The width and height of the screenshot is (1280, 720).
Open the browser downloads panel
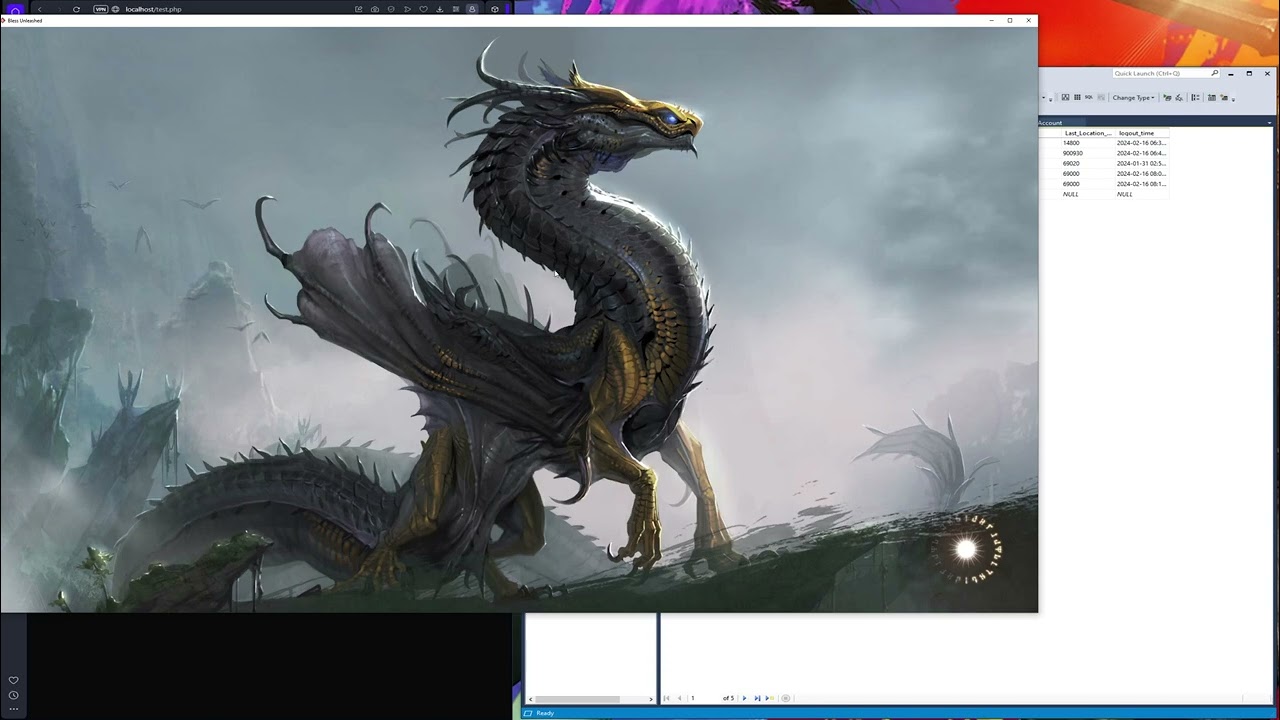pyautogui.click(x=439, y=9)
